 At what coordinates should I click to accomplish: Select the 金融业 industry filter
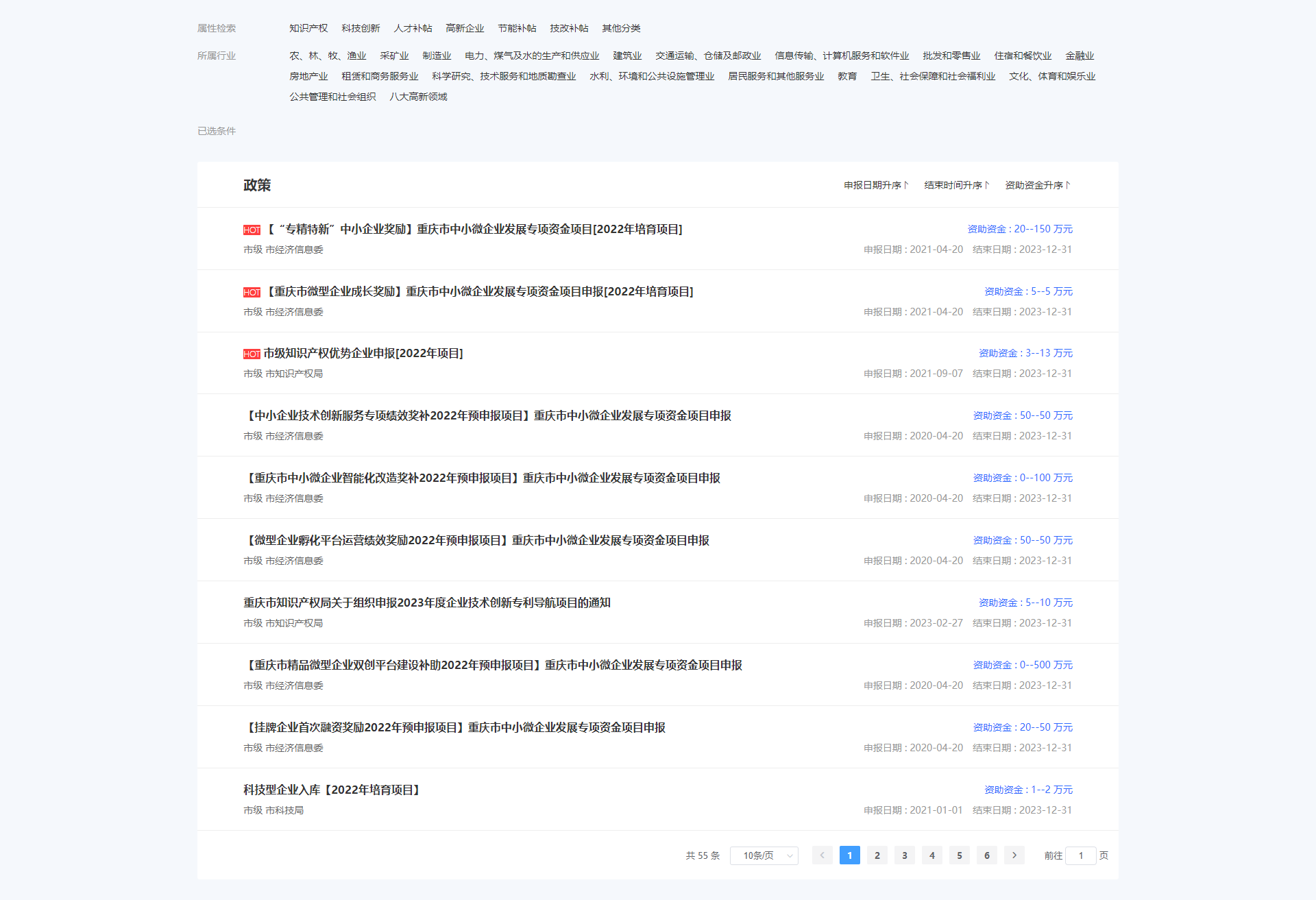point(1080,56)
